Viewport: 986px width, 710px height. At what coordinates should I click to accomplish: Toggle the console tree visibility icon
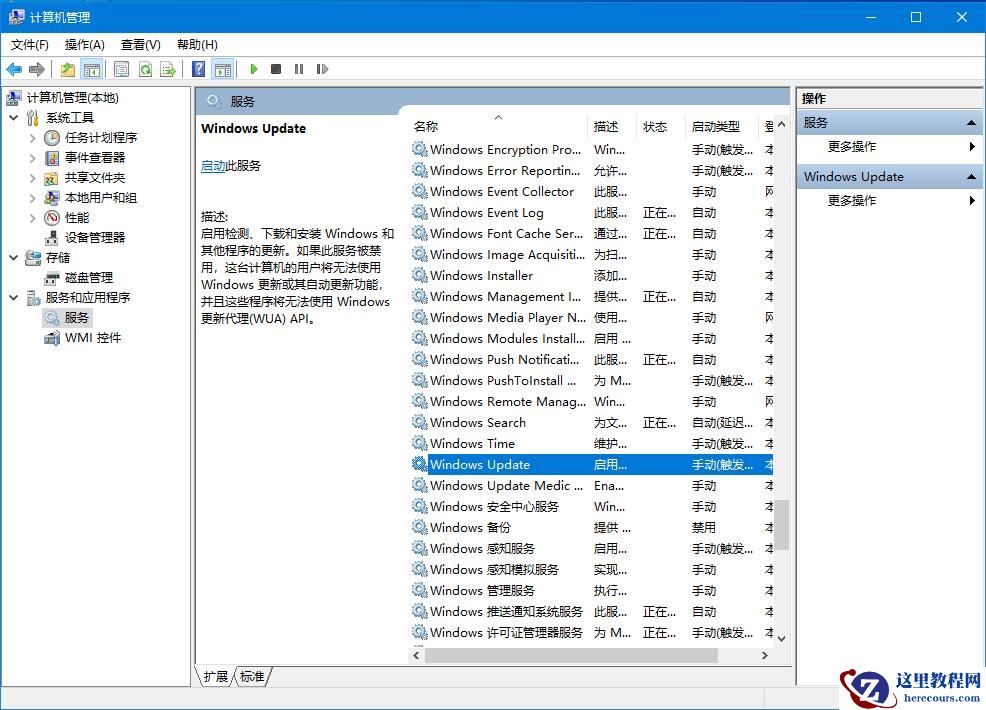(x=90, y=68)
